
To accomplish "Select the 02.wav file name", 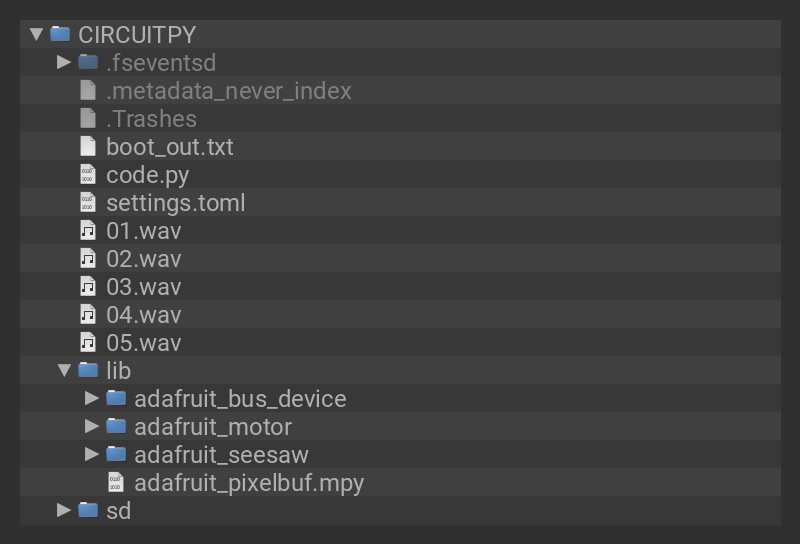I will (144, 258).
